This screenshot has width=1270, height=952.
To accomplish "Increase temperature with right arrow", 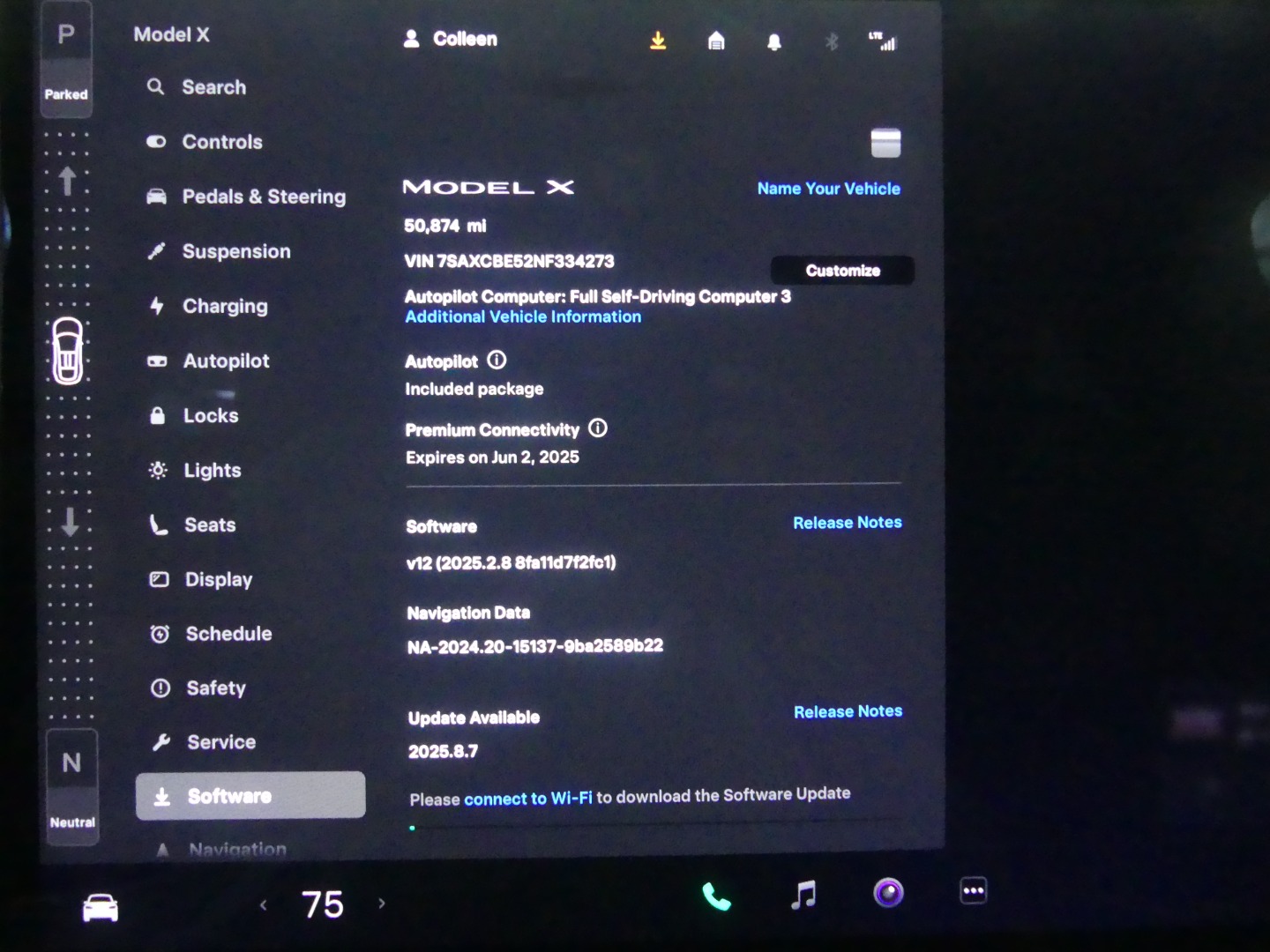I will pyautogui.click(x=382, y=903).
